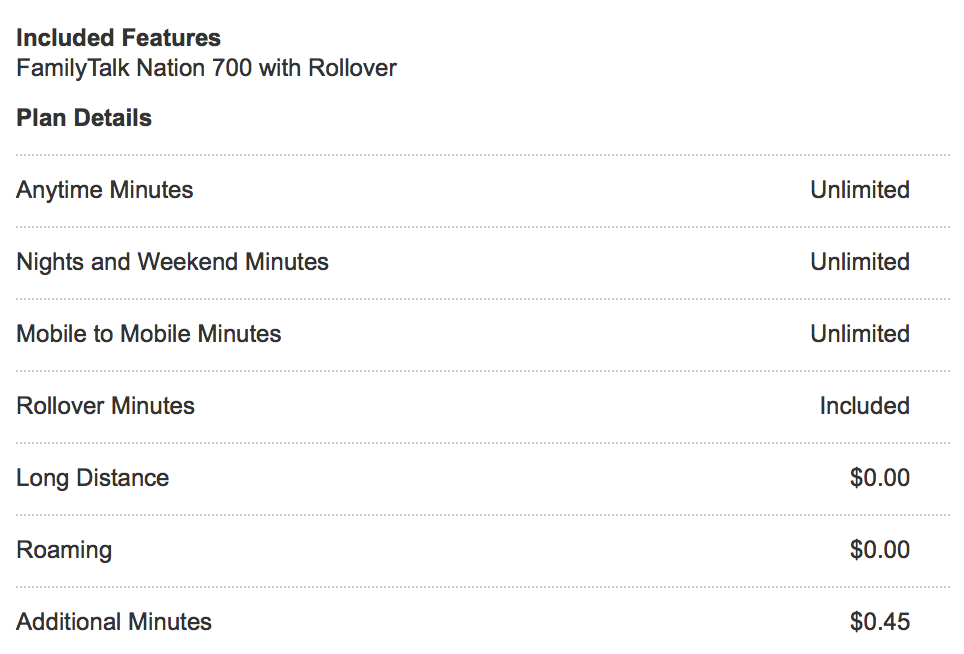Click the Included Features heading

118,38
